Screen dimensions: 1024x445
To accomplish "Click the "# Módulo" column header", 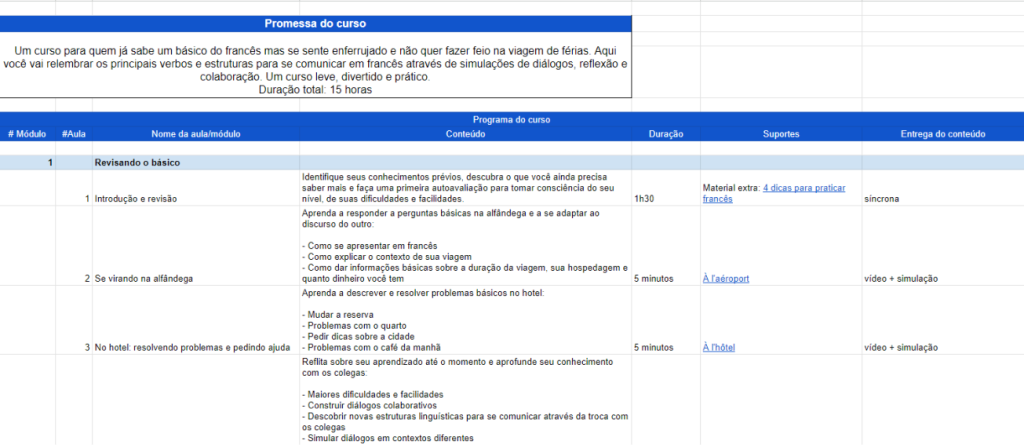I will tap(27, 133).
